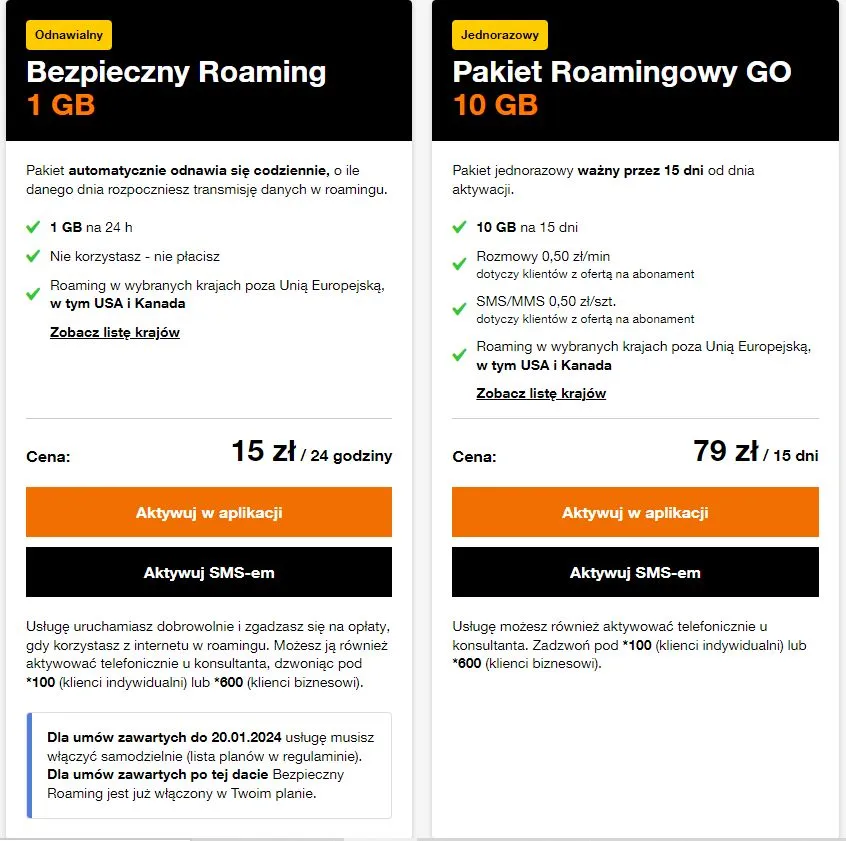Viewport: 846px width, 841px height.
Task: Click checkmark beside "SMS/MMS 0,50 zł/szt."
Action: point(459,309)
